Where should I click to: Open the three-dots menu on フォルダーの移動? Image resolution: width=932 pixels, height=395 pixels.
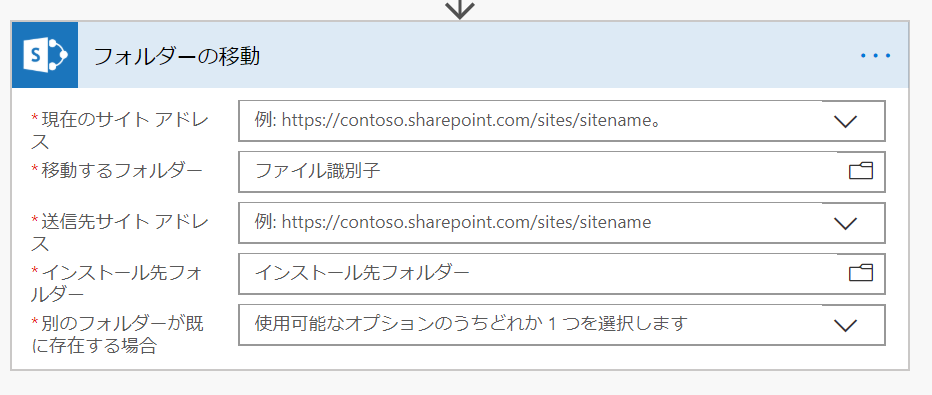tap(876, 56)
